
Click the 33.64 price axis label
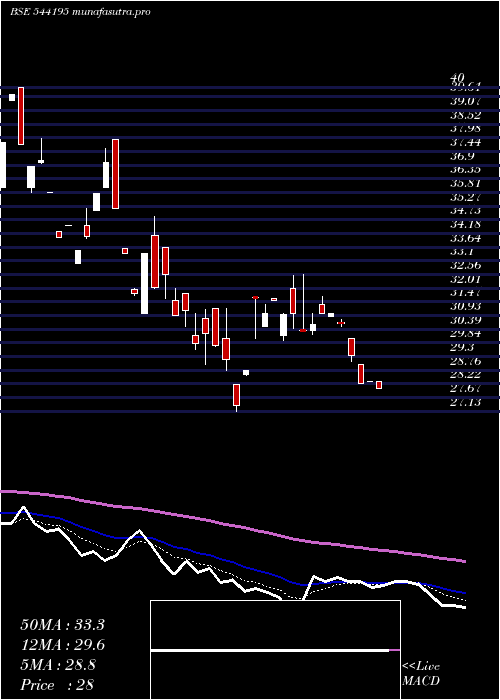tap(465, 238)
